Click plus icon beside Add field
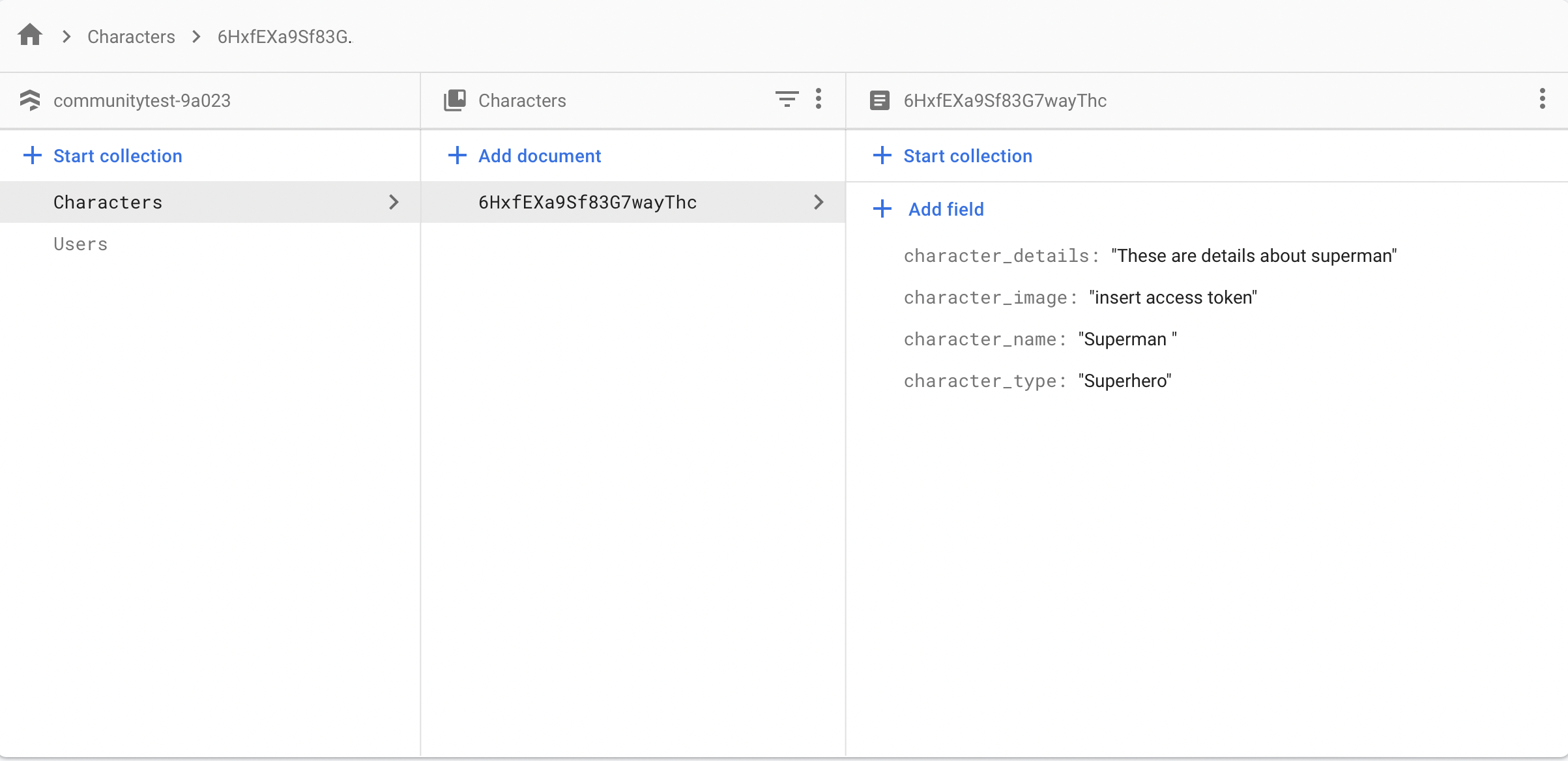Image resolution: width=1568 pixels, height=761 pixels. click(x=882, y=208)
